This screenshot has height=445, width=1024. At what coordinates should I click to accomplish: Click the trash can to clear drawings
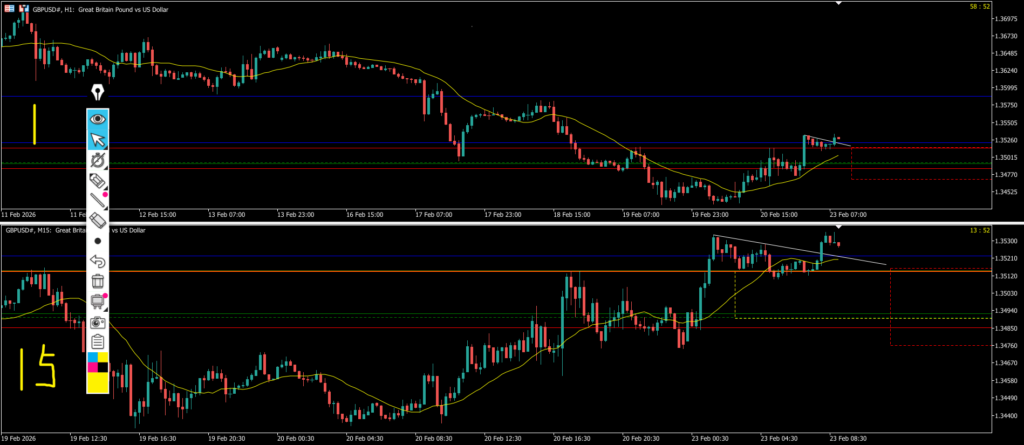tap(98, 281)
